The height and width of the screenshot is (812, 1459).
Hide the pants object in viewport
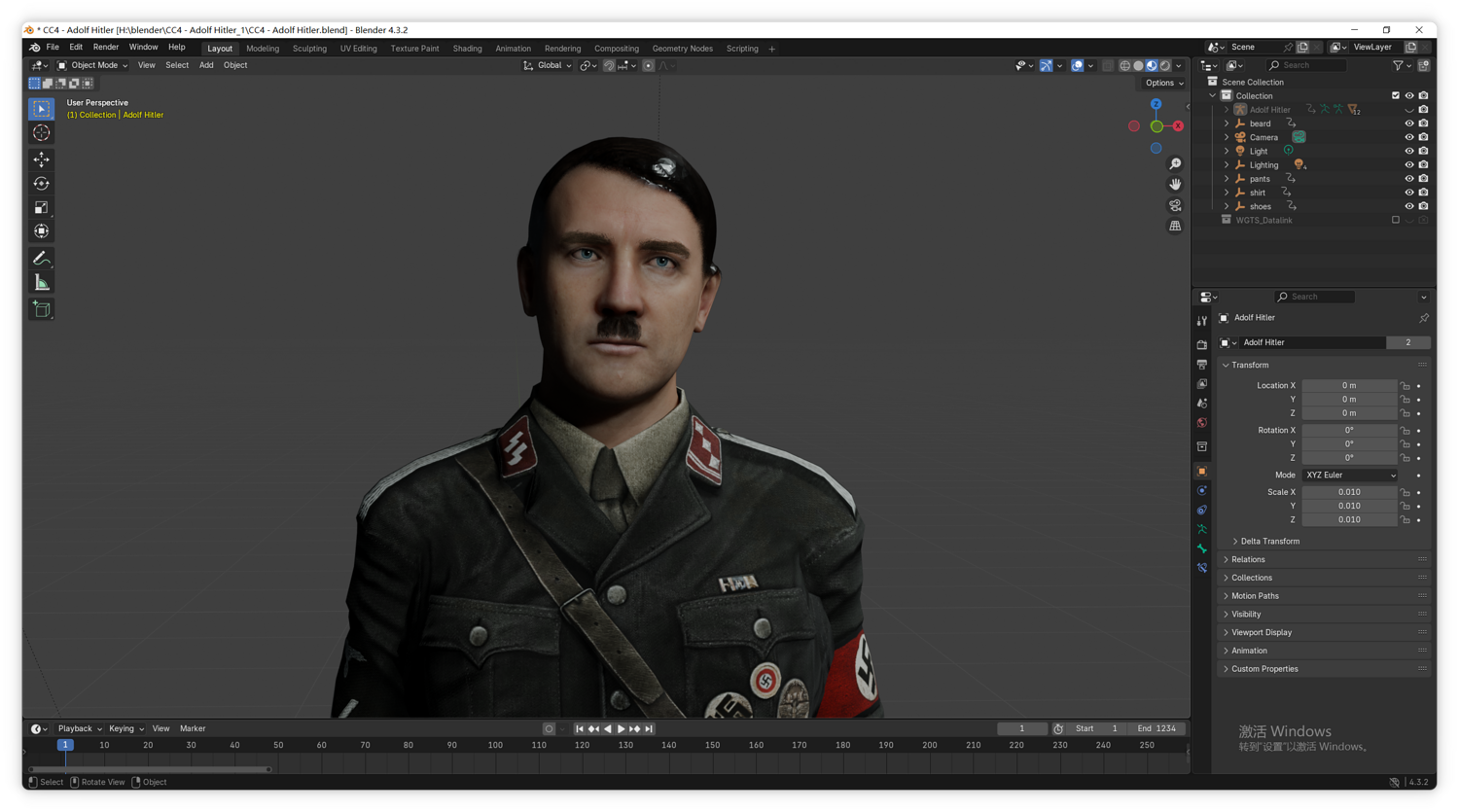pyautogui.click(x=1409, y=179)
